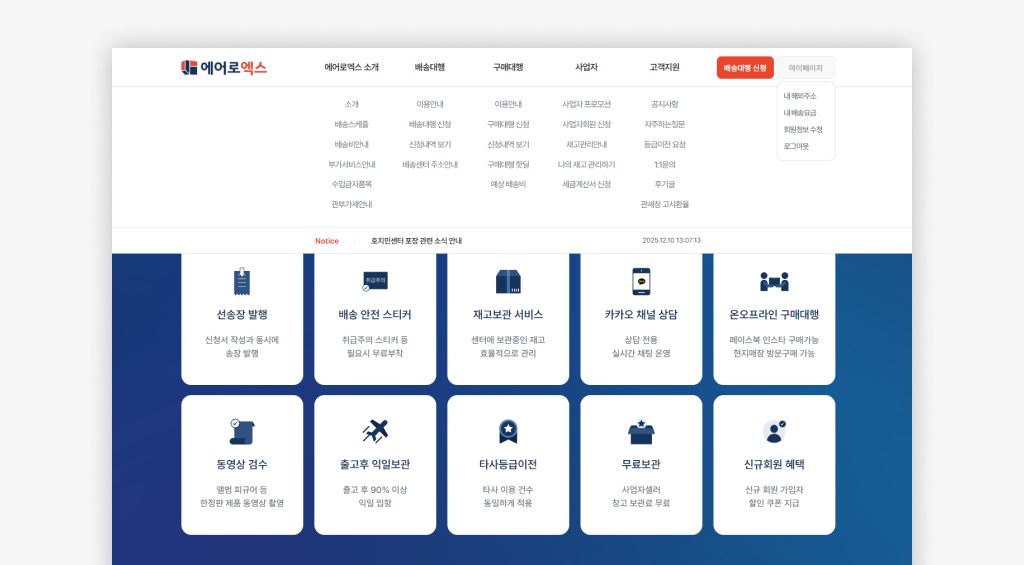Click the 선송장 발행 document icon
This screenshot has height=565, width=1024.
pos(242,282)
